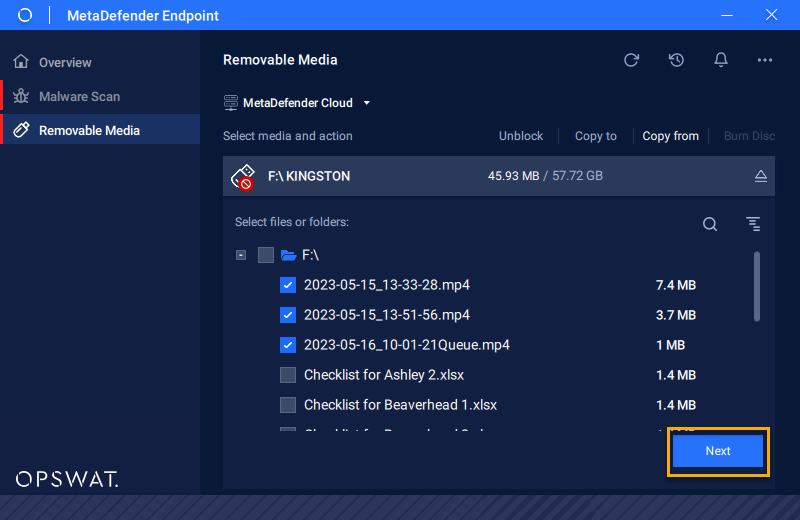Check the Checklist for Beaverhead 1.xlsx checkbox
Screen dimensions: 800x520
(x=288, y=405)
